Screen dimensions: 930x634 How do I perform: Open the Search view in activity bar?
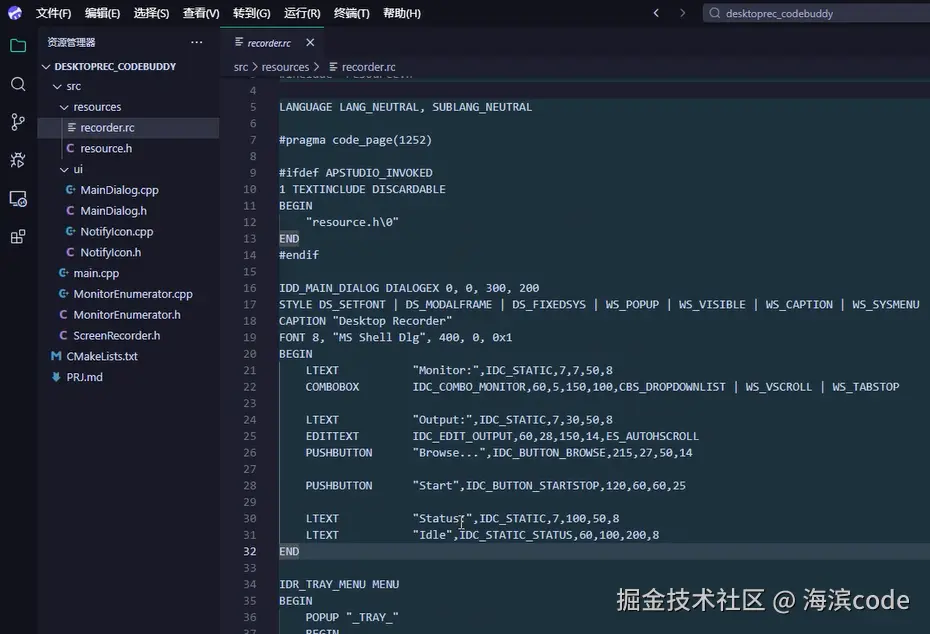pyautogui.click(x=18, y=84)
